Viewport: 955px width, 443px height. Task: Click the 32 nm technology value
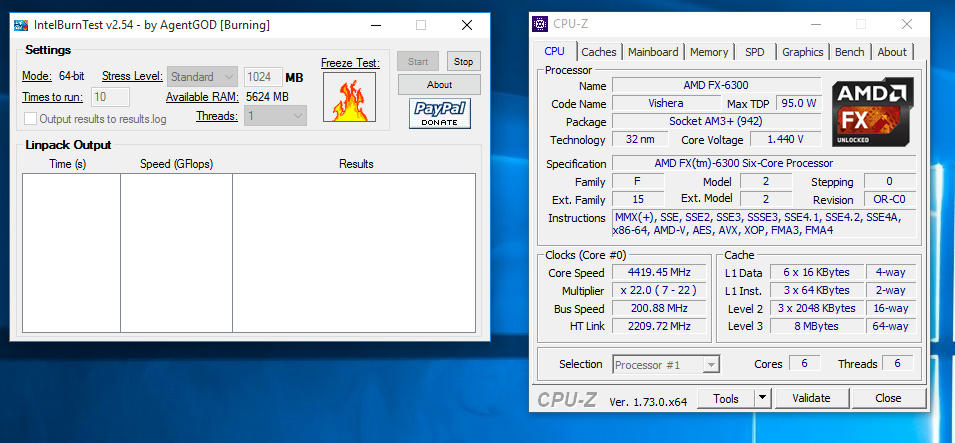point(640,139)
